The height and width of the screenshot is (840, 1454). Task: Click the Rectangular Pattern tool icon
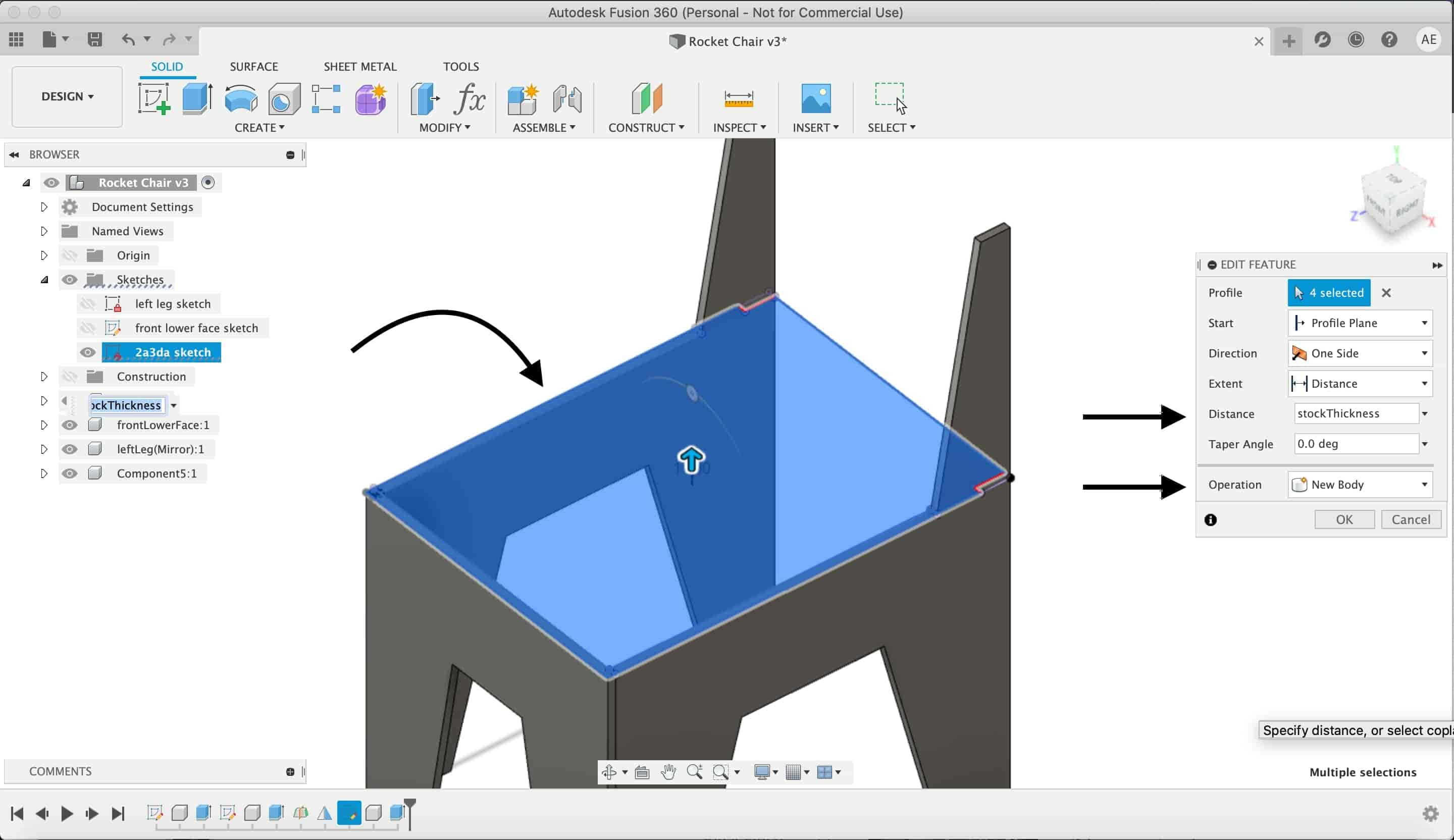(326, 98)
